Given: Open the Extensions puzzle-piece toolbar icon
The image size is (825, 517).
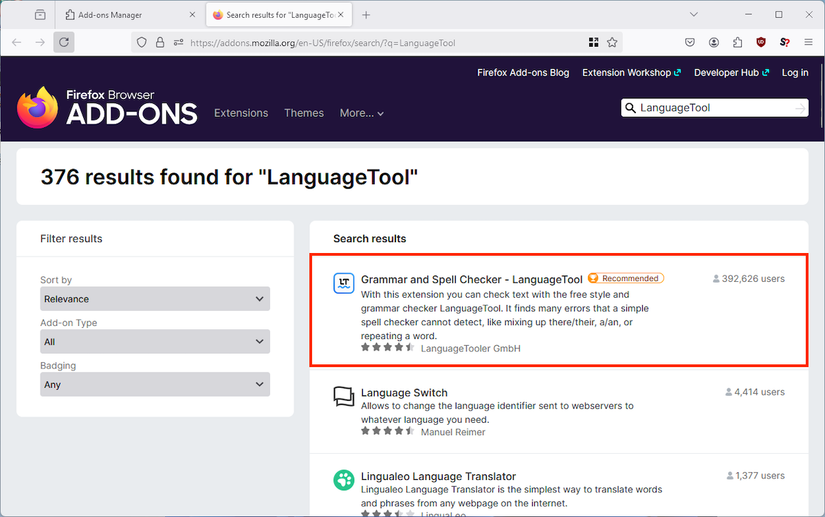Looking at the screenshot, I should click(737, 43).
